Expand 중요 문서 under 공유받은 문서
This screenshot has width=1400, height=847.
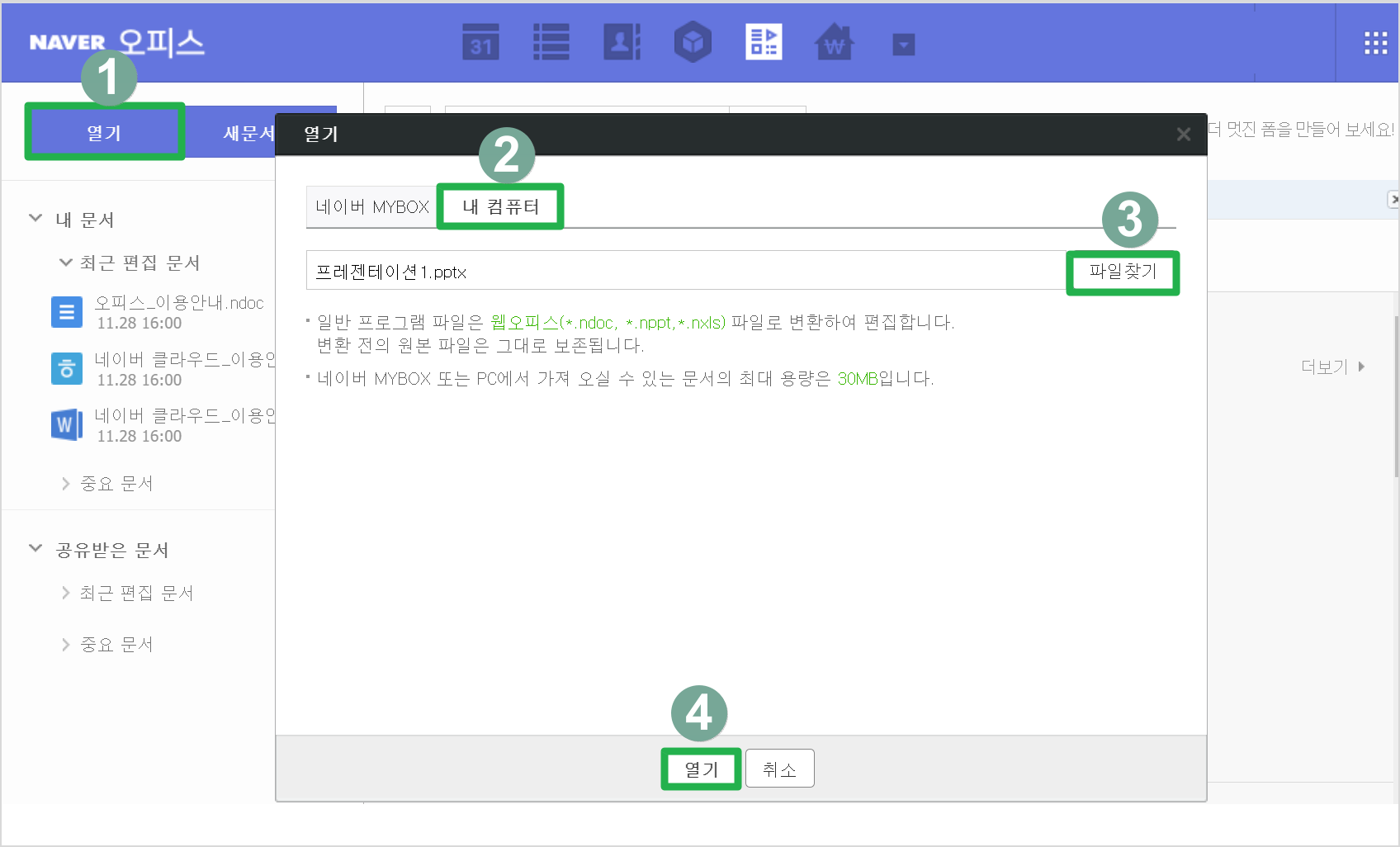(x=66, y=645)
